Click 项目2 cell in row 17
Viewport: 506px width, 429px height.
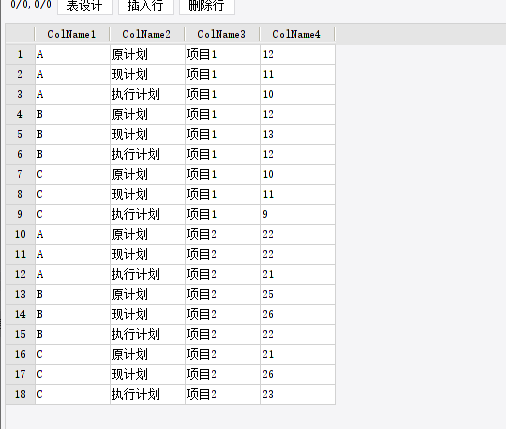223,374
